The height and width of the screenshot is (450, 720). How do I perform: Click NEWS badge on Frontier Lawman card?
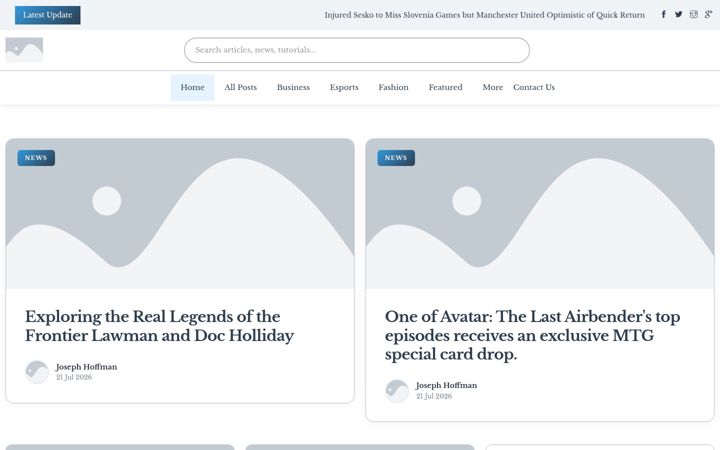pos(36,158)
